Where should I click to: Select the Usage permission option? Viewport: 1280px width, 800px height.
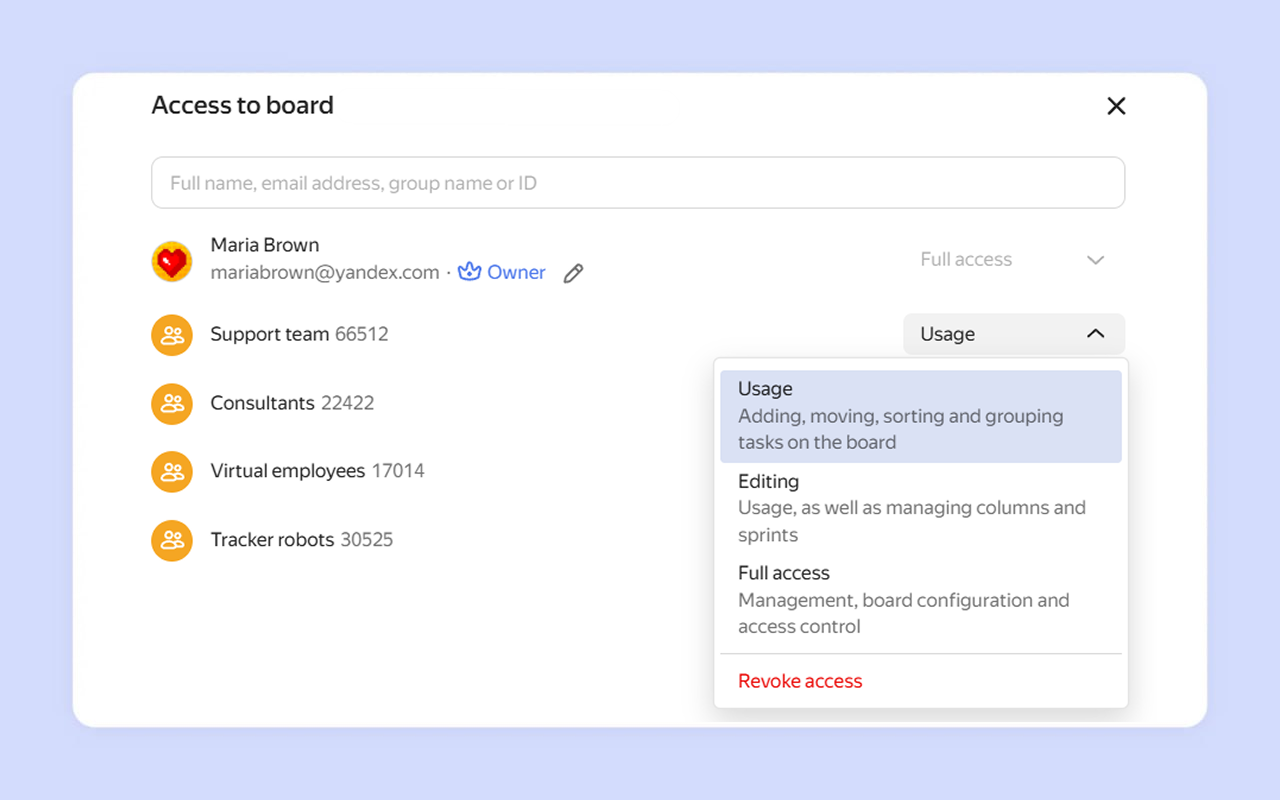tap(920, 416)
